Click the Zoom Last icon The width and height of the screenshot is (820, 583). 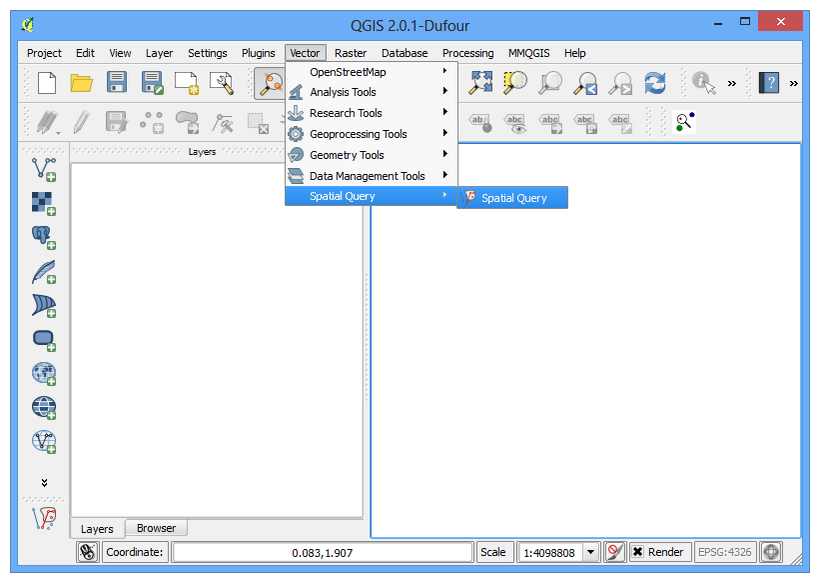[x=585, y=83]
